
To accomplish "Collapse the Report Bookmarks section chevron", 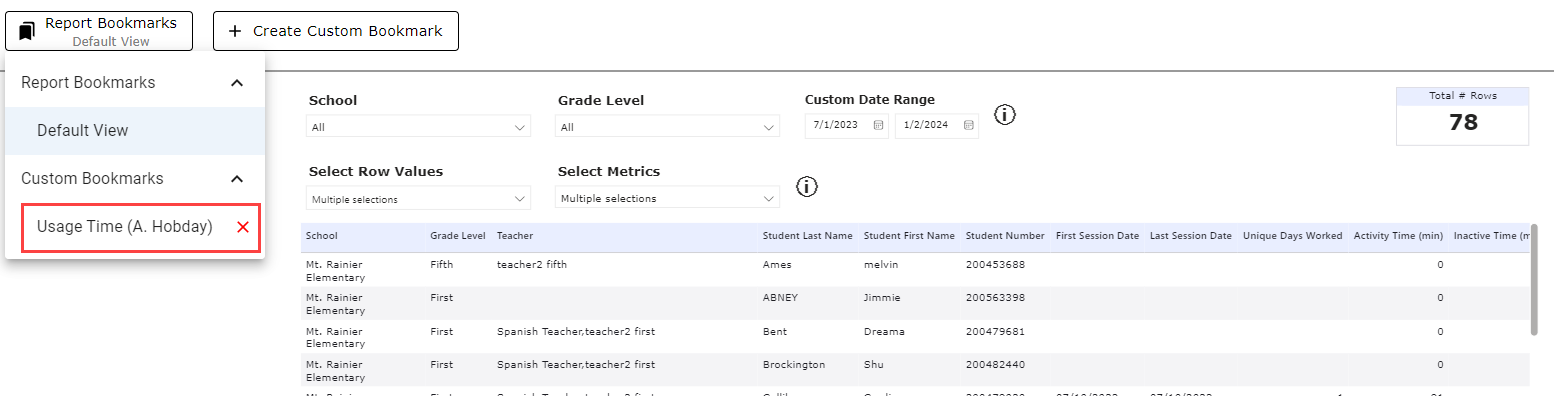I will click(x=237, y=83).
